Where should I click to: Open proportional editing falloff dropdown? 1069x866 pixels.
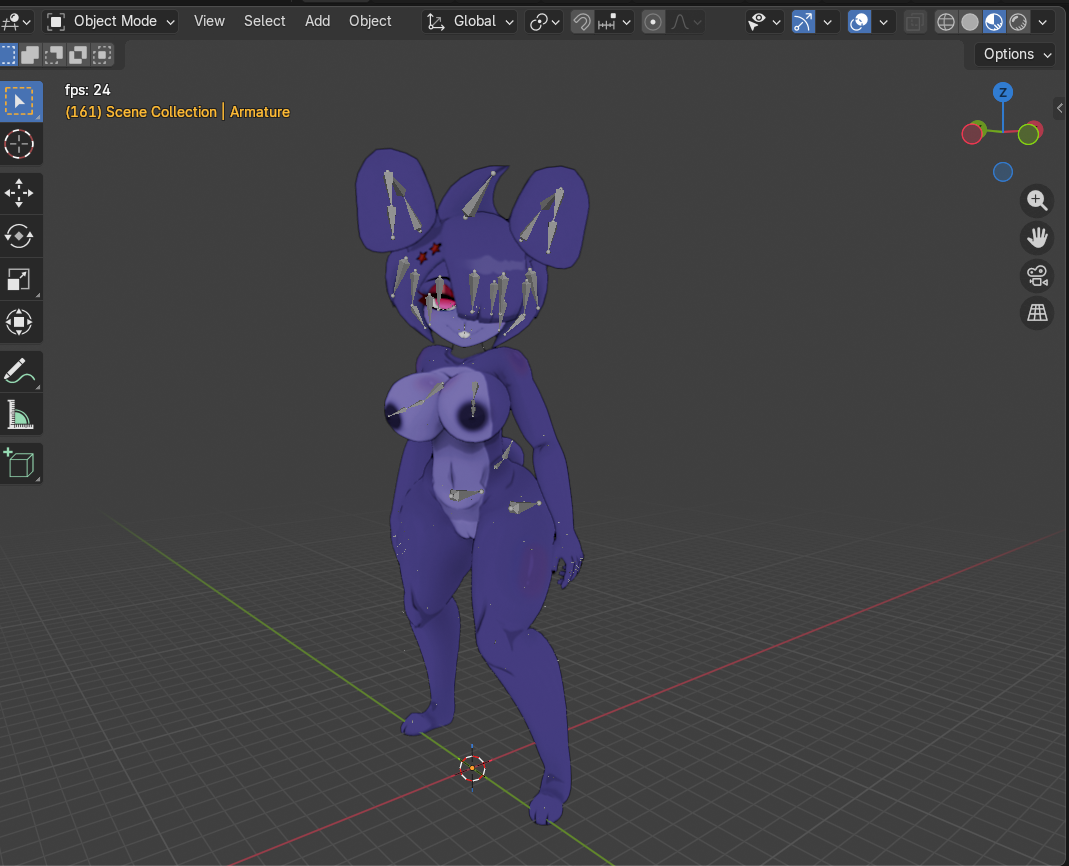click(x=686, y=22)
